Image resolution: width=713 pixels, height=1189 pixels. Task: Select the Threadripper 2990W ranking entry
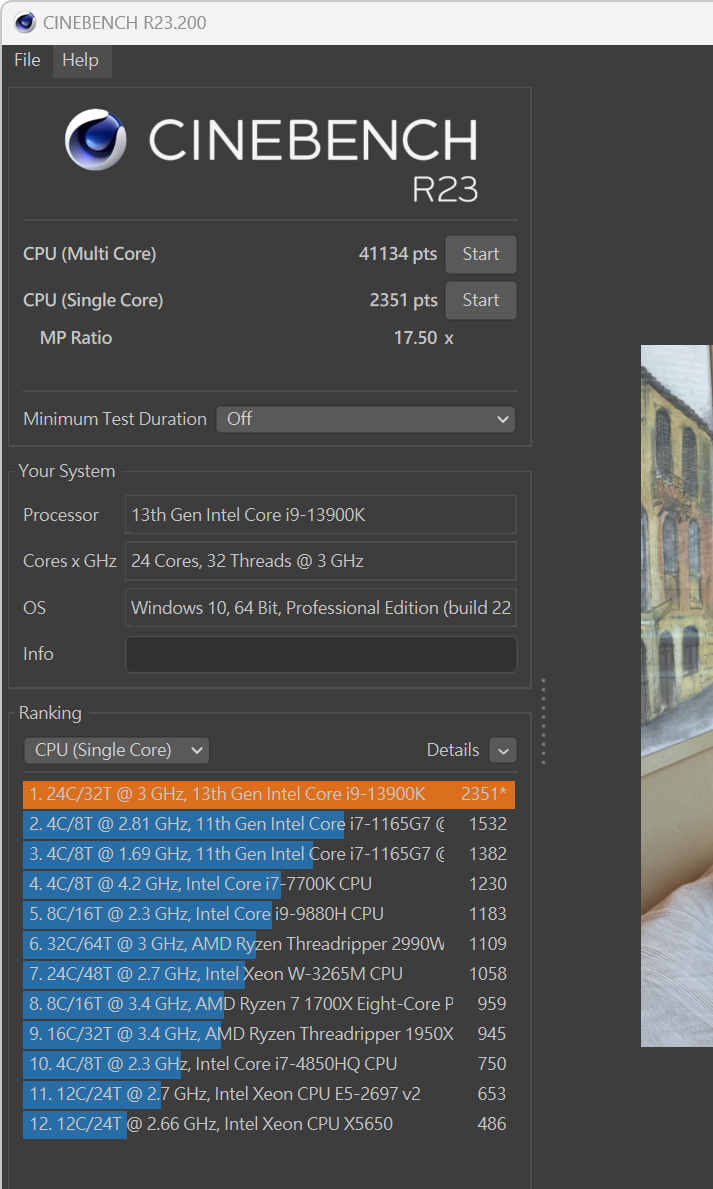pos(269,944)
